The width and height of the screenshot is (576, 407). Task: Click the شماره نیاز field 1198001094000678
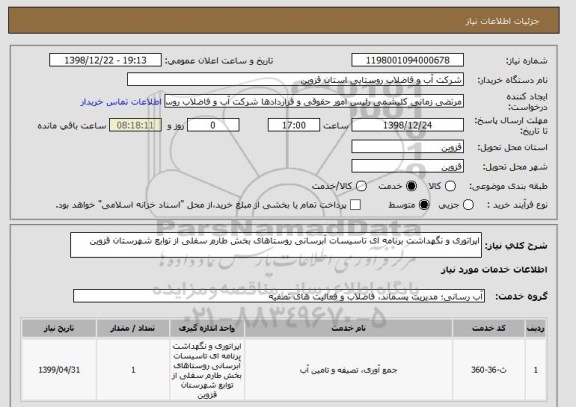point(407,60)
